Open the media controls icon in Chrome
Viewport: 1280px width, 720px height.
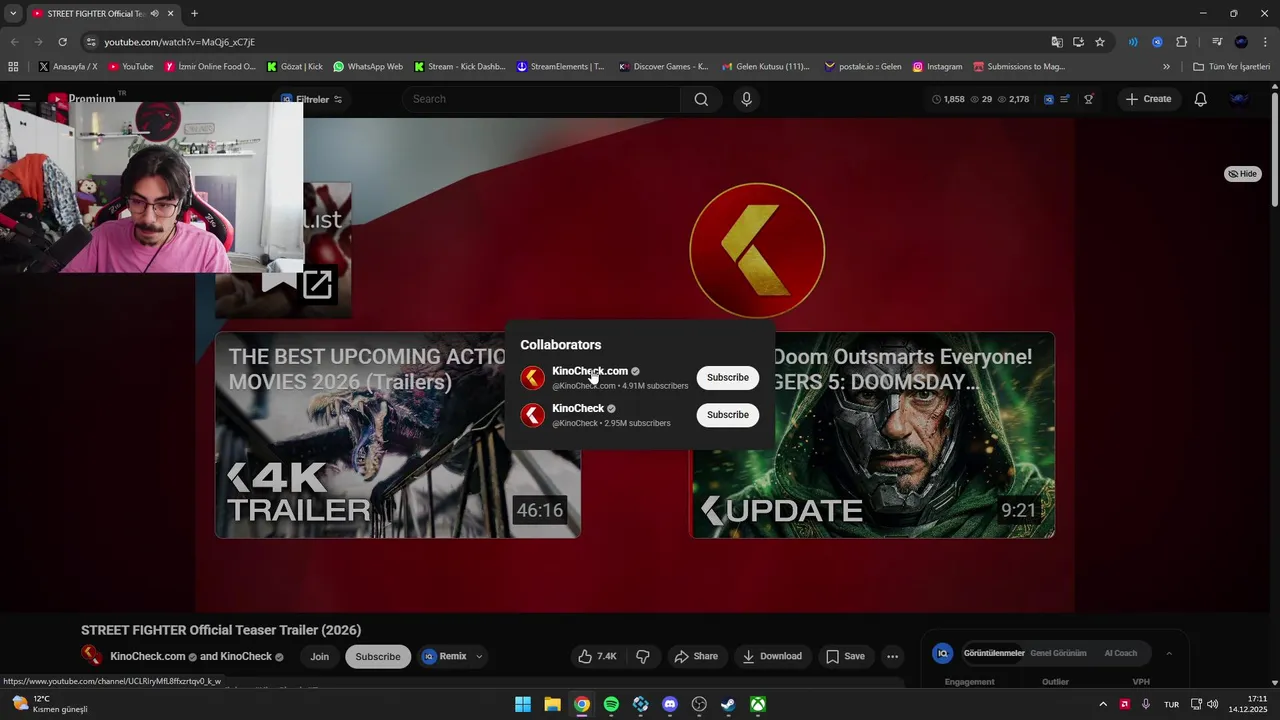1217,42
